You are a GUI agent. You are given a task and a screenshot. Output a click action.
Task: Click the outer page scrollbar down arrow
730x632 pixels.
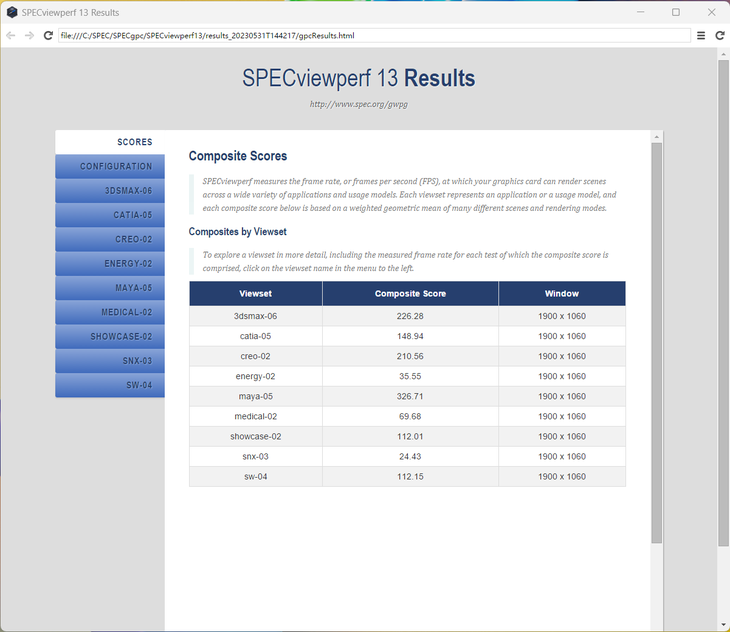(x=723, y=625)
